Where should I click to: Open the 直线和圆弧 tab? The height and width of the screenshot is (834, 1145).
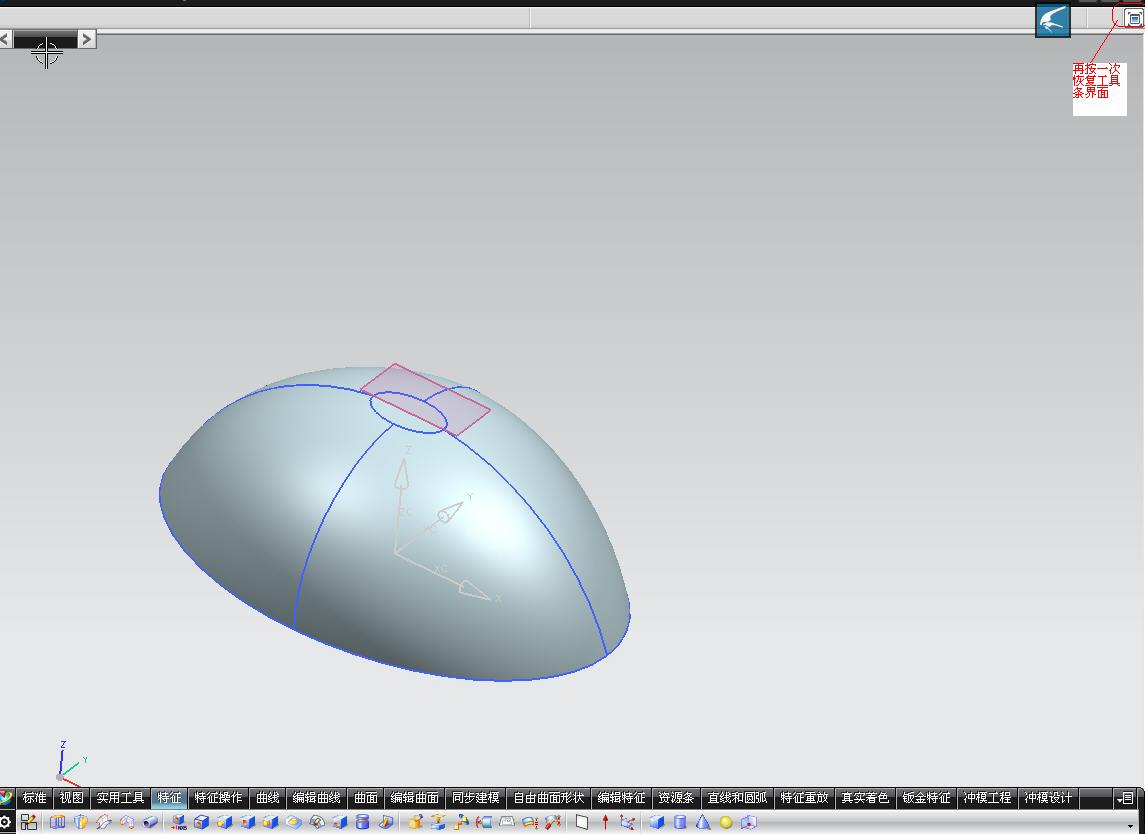point(737,797)
